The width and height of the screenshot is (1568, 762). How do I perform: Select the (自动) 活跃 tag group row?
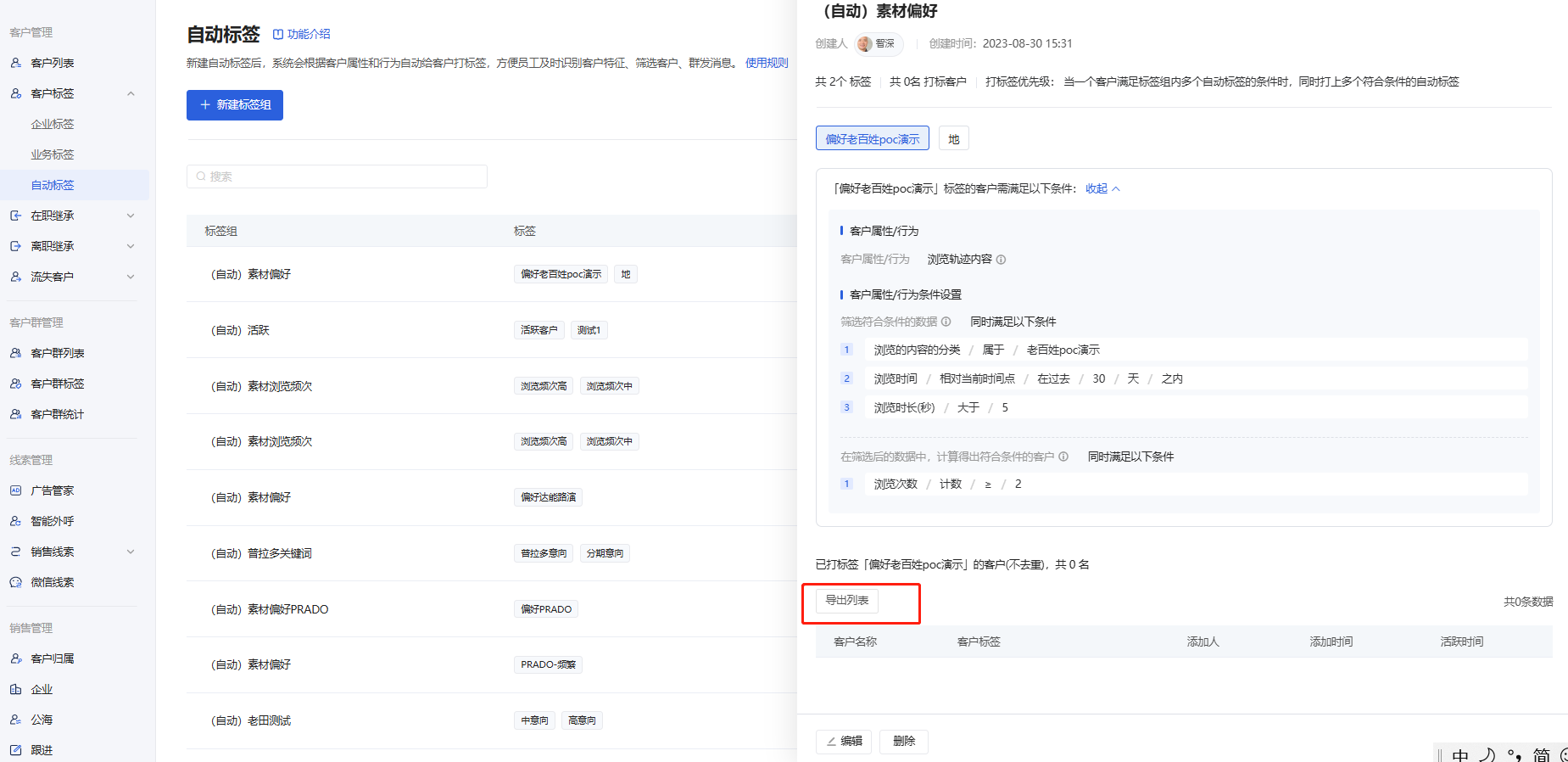pos(492,330)
